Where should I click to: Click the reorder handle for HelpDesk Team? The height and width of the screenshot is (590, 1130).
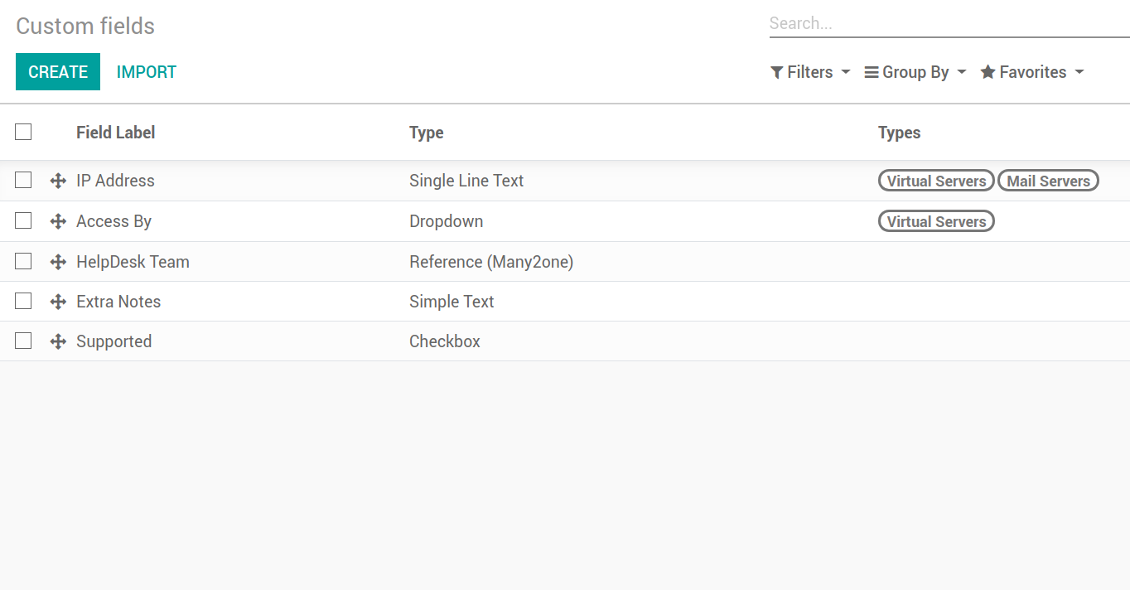(58, 262)
